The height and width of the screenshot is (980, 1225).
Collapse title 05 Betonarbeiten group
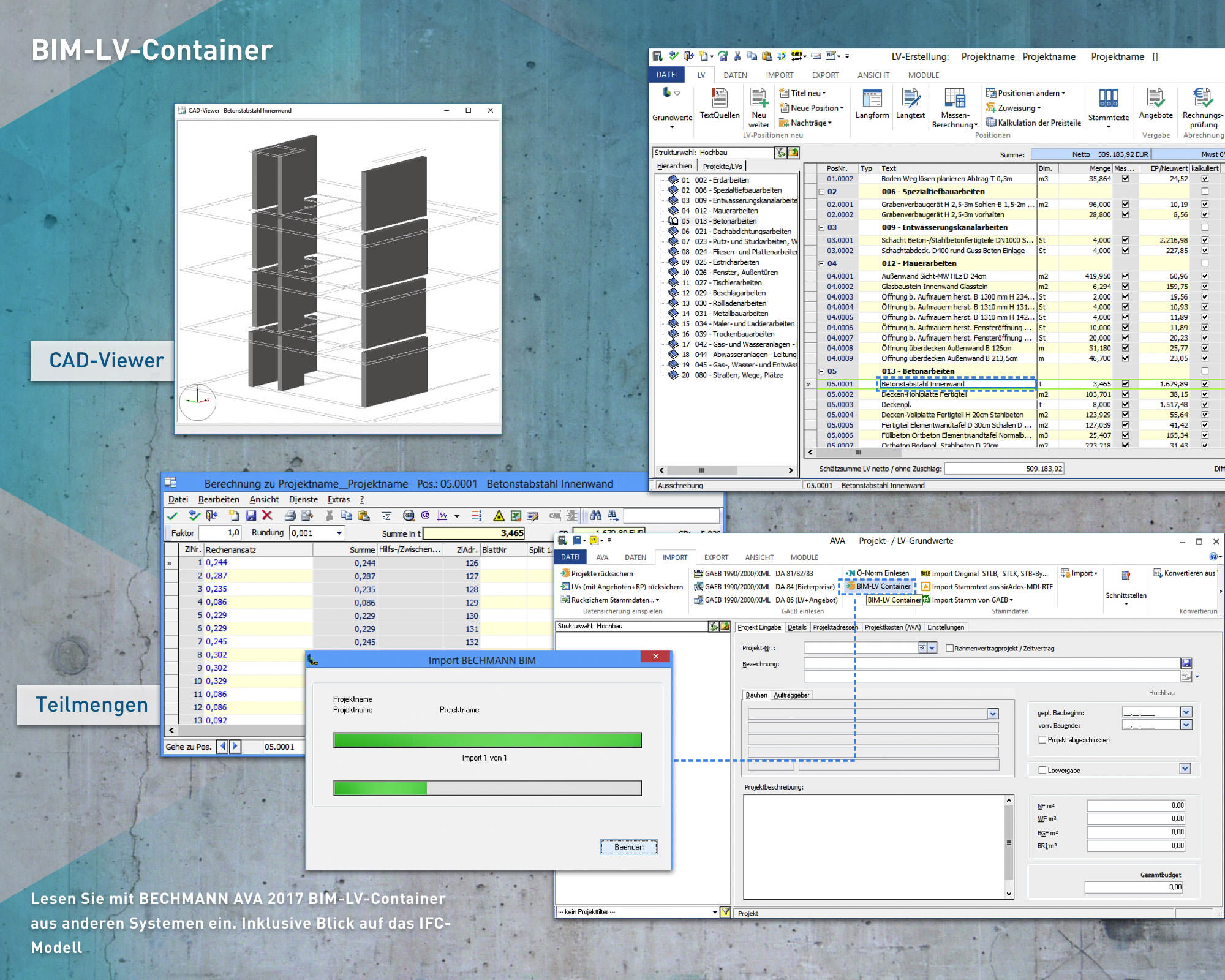(821, 371)
